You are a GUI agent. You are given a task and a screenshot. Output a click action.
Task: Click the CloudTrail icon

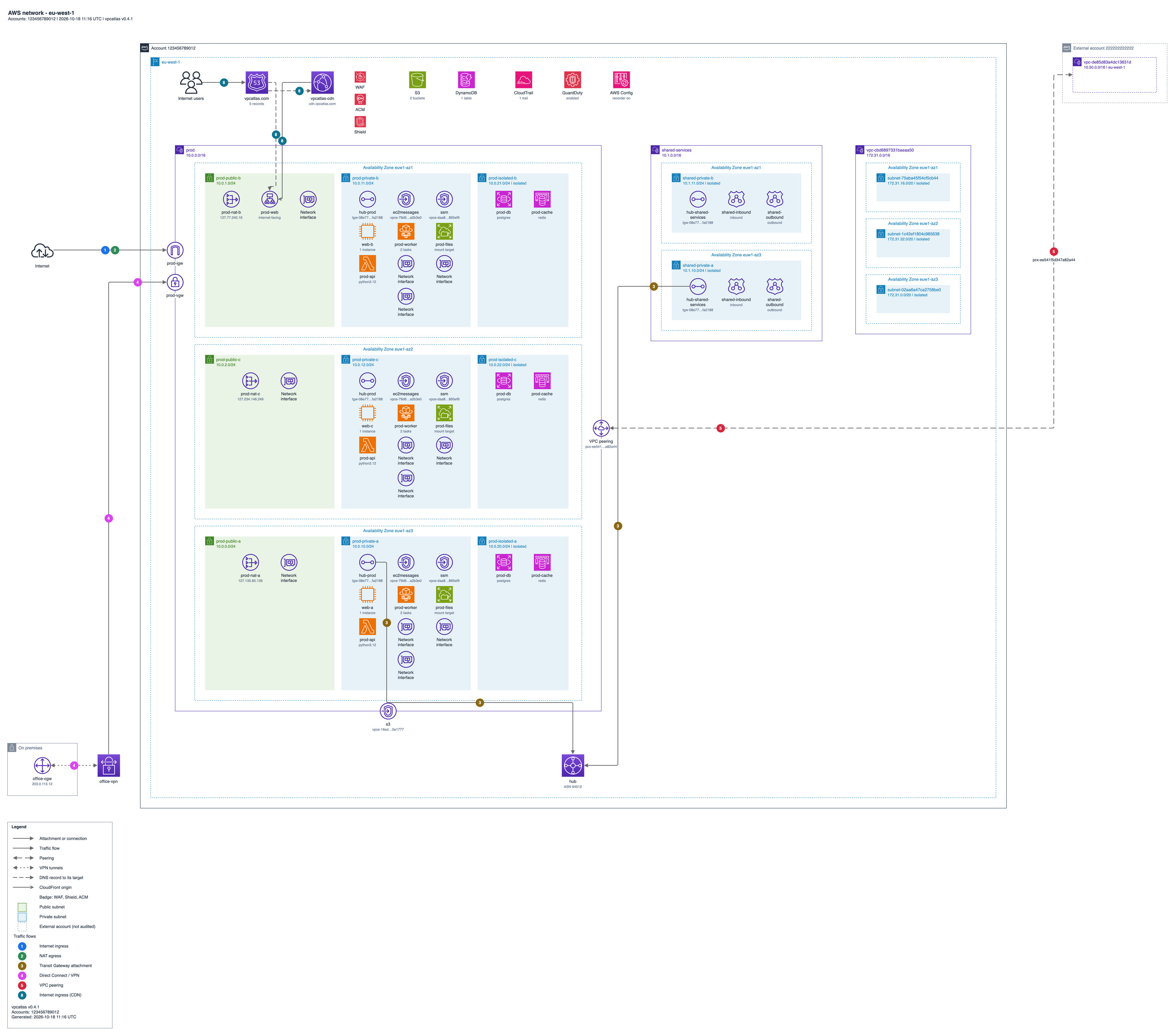point(523,80)
